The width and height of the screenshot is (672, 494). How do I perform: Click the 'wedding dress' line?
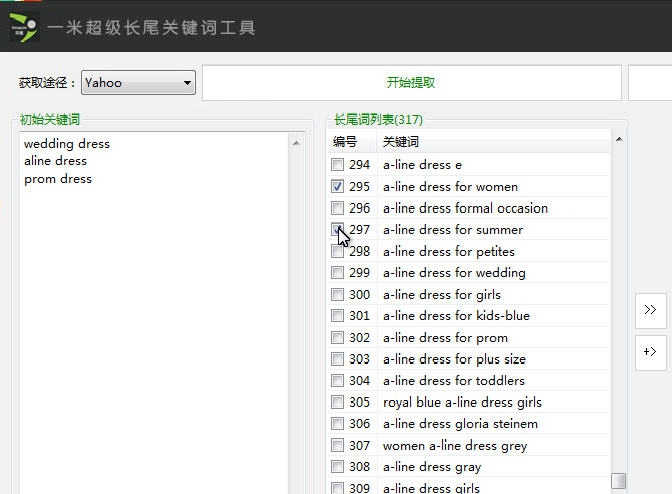click(x=67, y=144)
